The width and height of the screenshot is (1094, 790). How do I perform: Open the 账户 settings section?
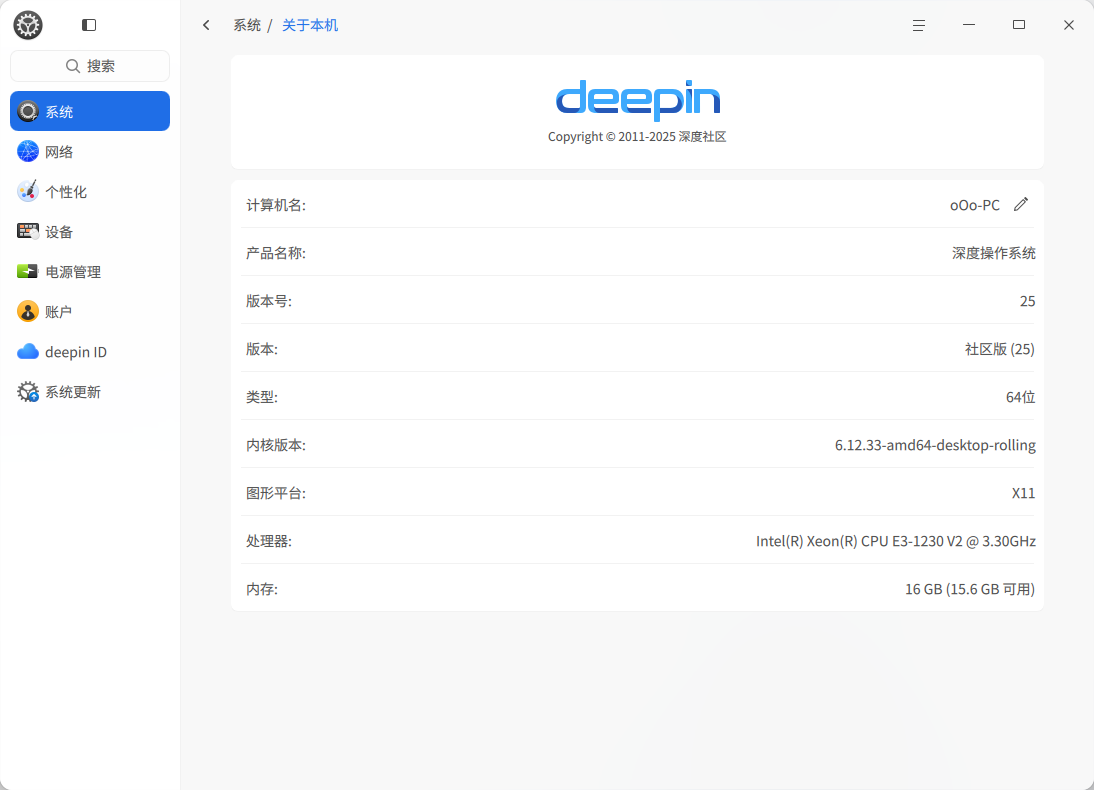[x=90, y=311]
